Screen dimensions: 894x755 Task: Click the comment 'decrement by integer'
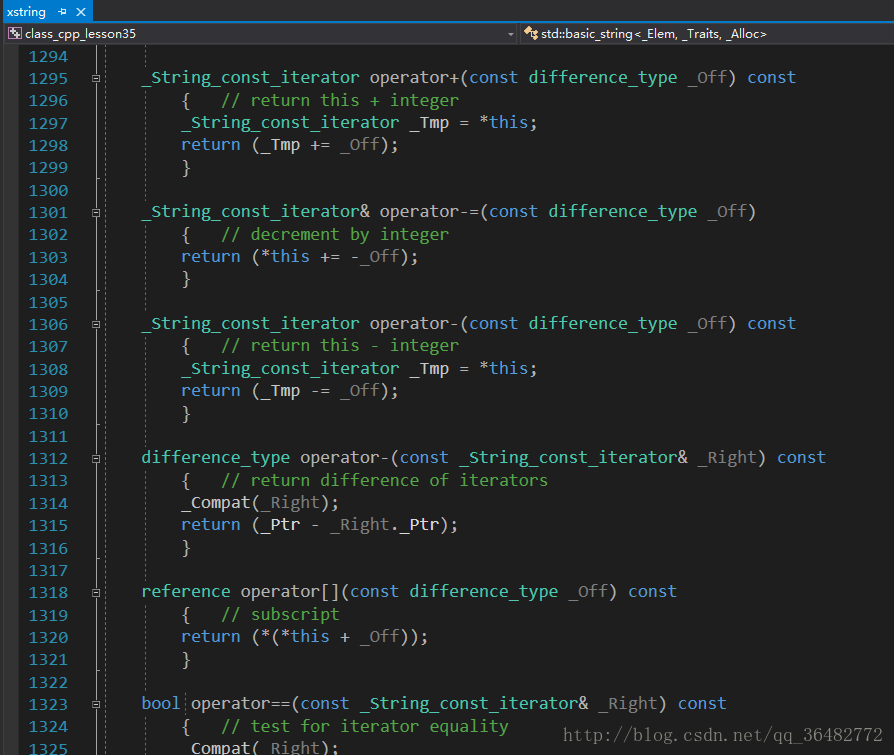335,234
